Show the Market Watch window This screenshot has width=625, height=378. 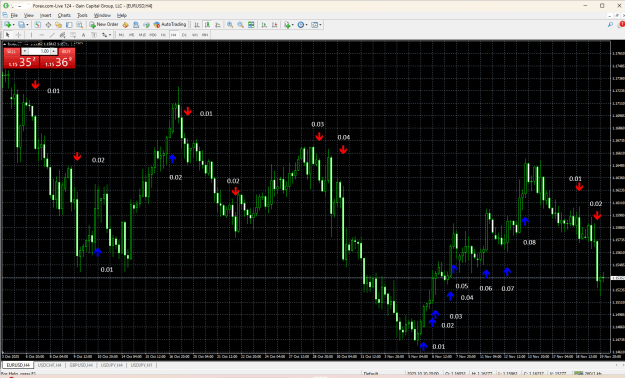point(37,25)
